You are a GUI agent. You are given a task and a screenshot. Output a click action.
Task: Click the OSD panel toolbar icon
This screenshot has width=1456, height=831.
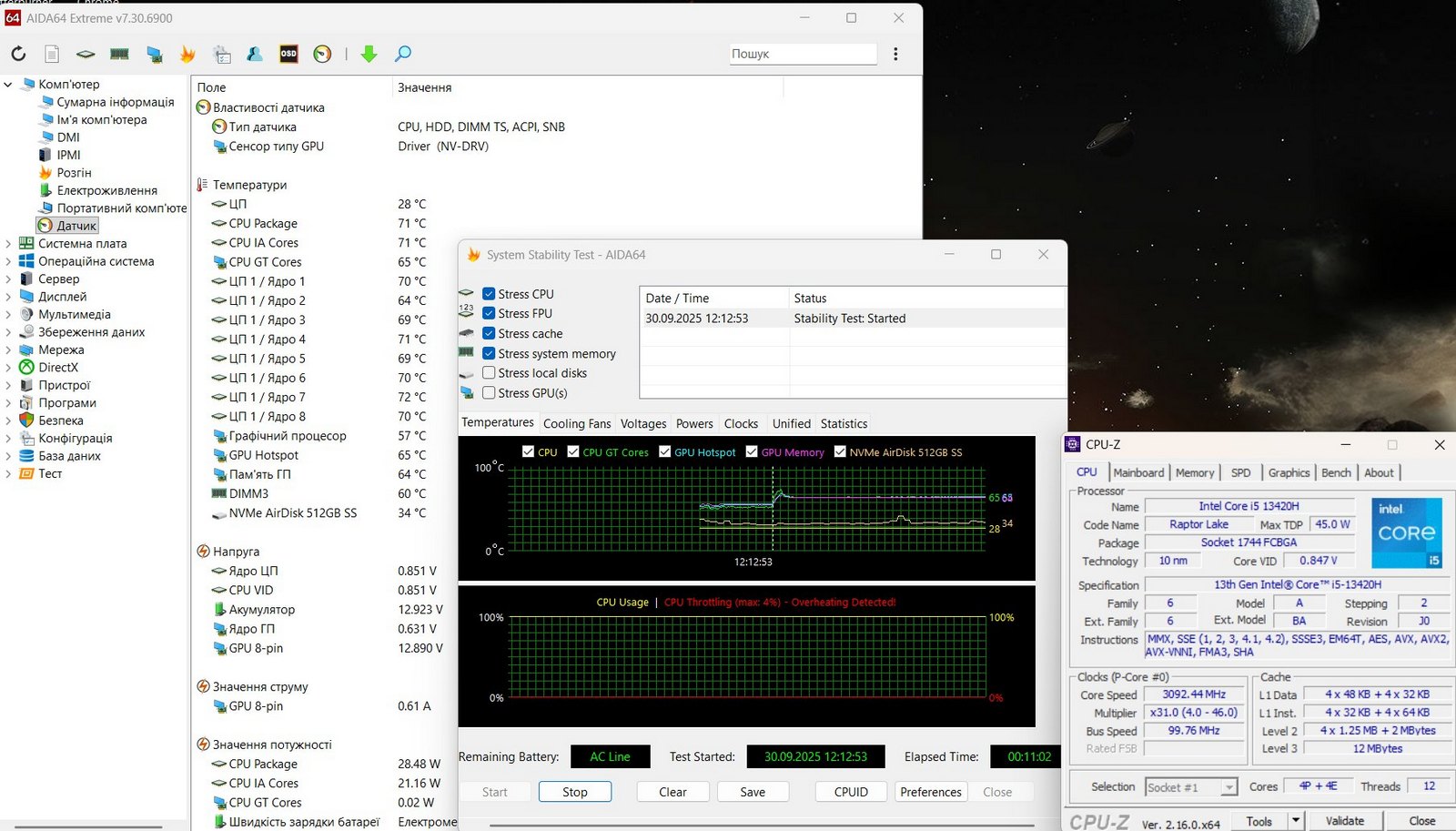288,54
